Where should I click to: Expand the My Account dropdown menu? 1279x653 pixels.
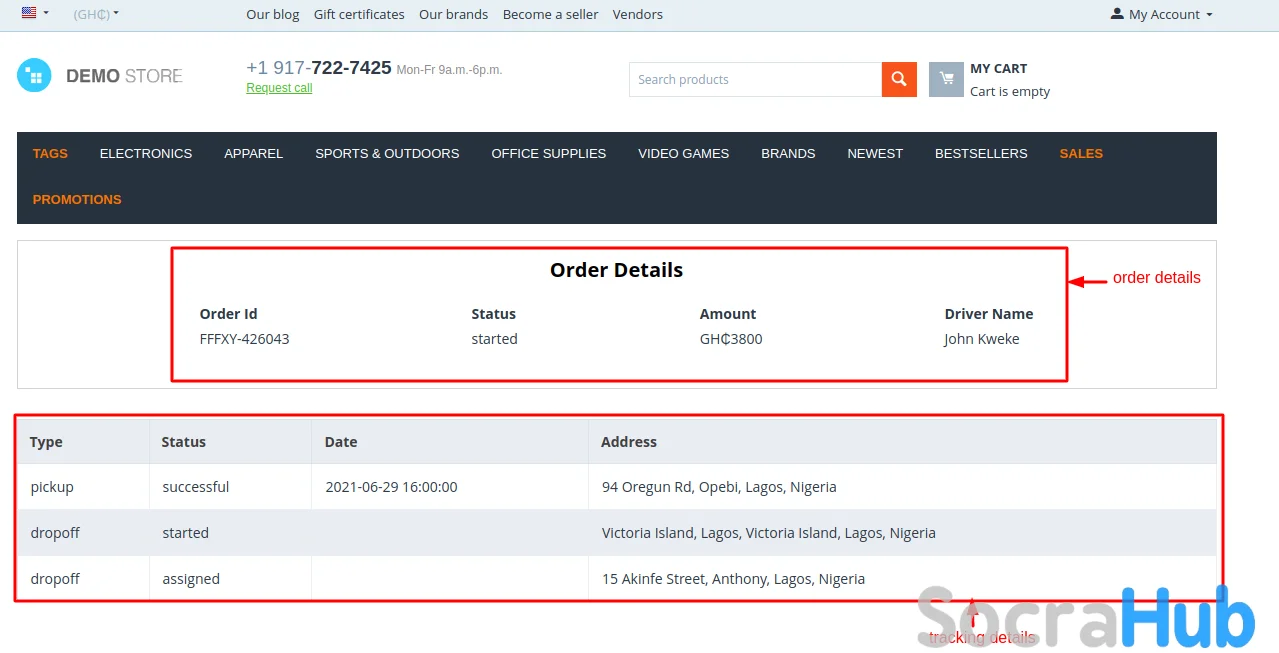point(1162,14)
